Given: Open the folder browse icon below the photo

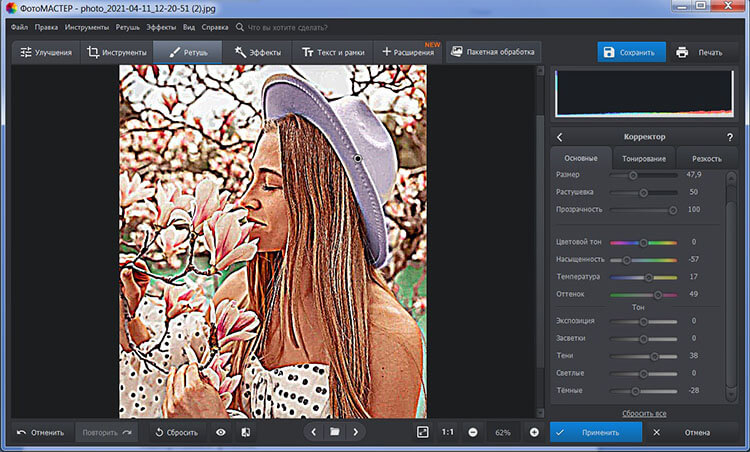Looking at the screenshot, I should click(x=335, y=432).
